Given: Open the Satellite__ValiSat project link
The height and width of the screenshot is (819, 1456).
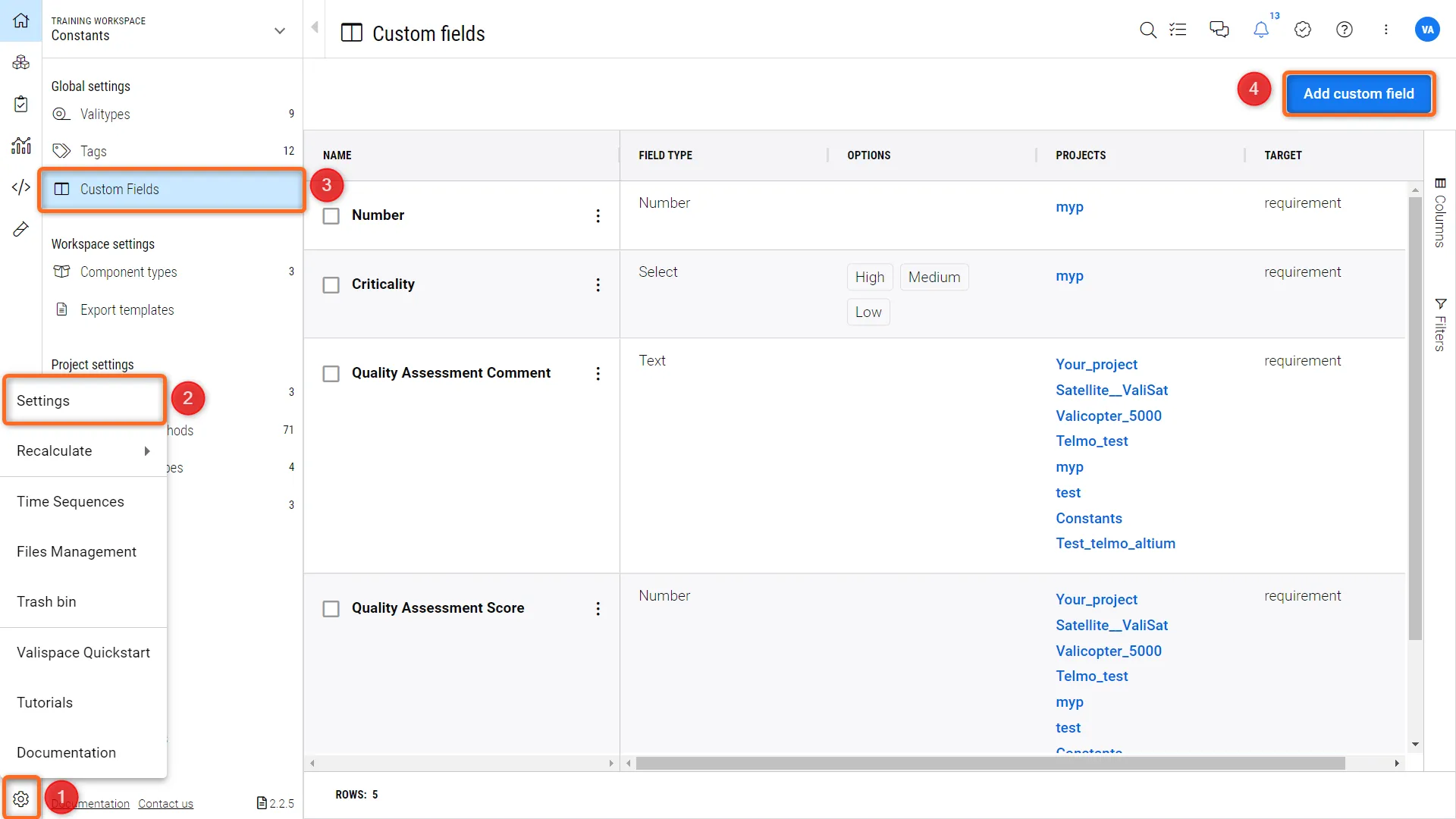Looking at the screenshot, I should pyautogui.click(x=1112, y=390).
